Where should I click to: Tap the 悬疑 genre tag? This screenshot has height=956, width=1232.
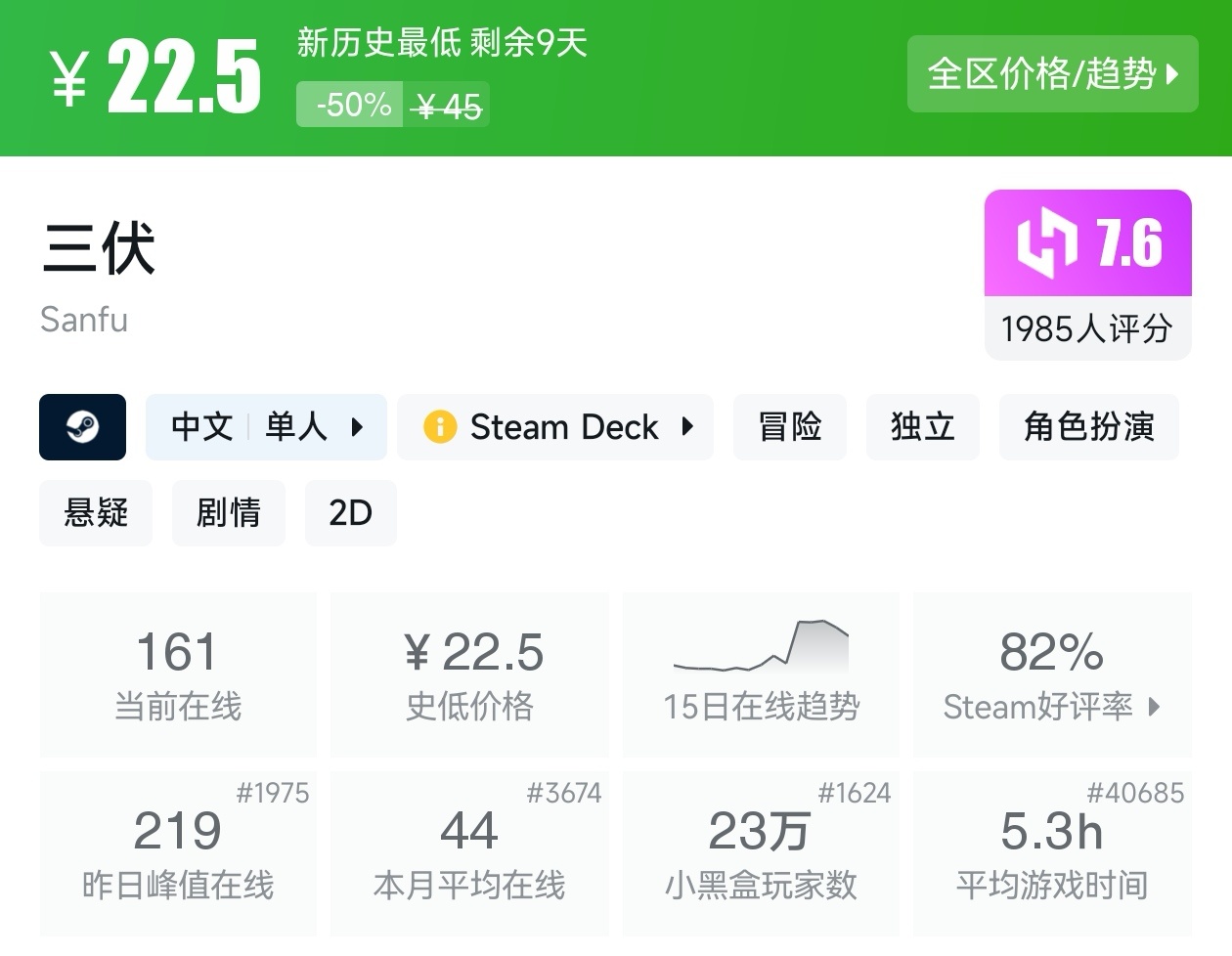point(96,513)
